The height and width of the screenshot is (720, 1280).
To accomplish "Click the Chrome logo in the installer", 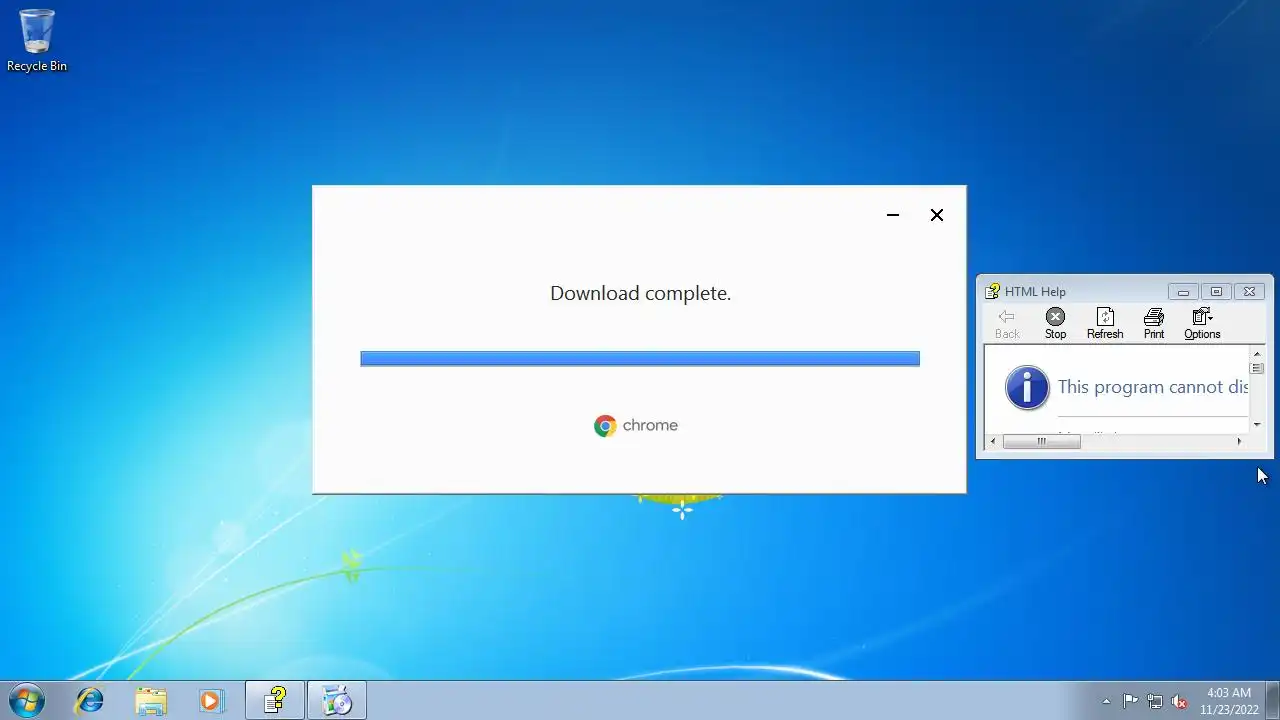I will pyautogui.click(x=605, y=426).
